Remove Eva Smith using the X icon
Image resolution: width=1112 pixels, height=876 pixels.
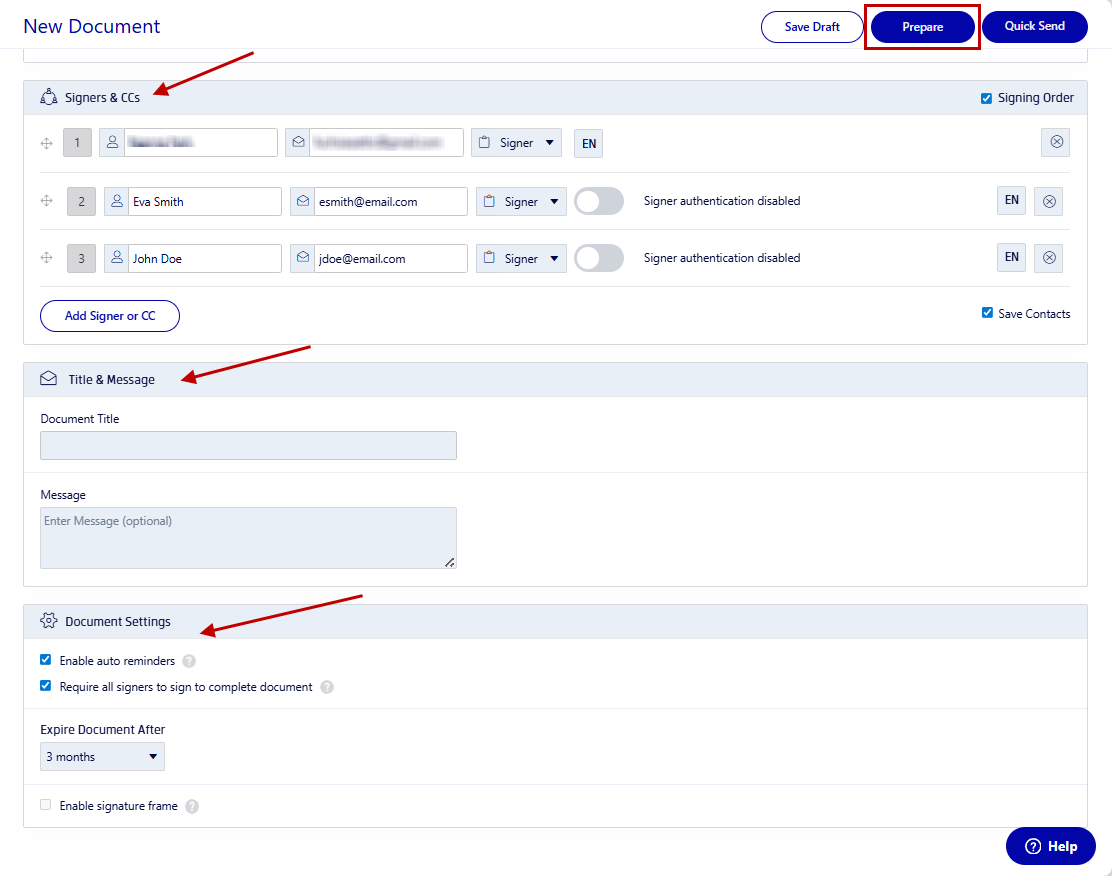(1048, 201)
